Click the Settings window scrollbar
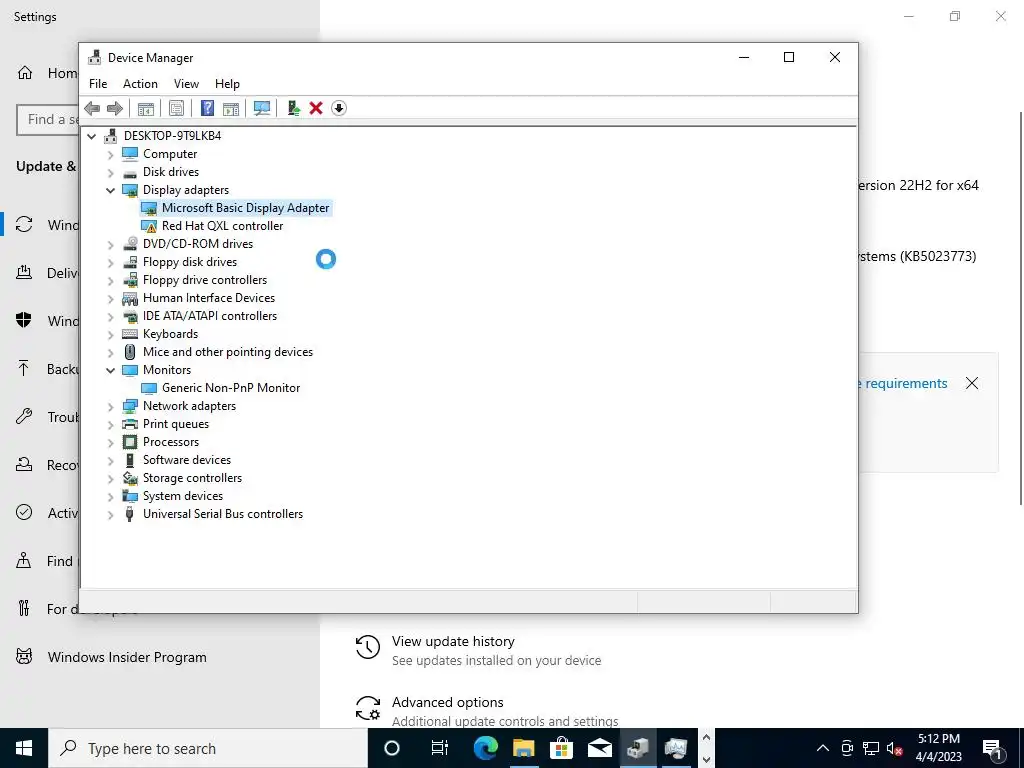1024x768 pixels. (1020, 308)
